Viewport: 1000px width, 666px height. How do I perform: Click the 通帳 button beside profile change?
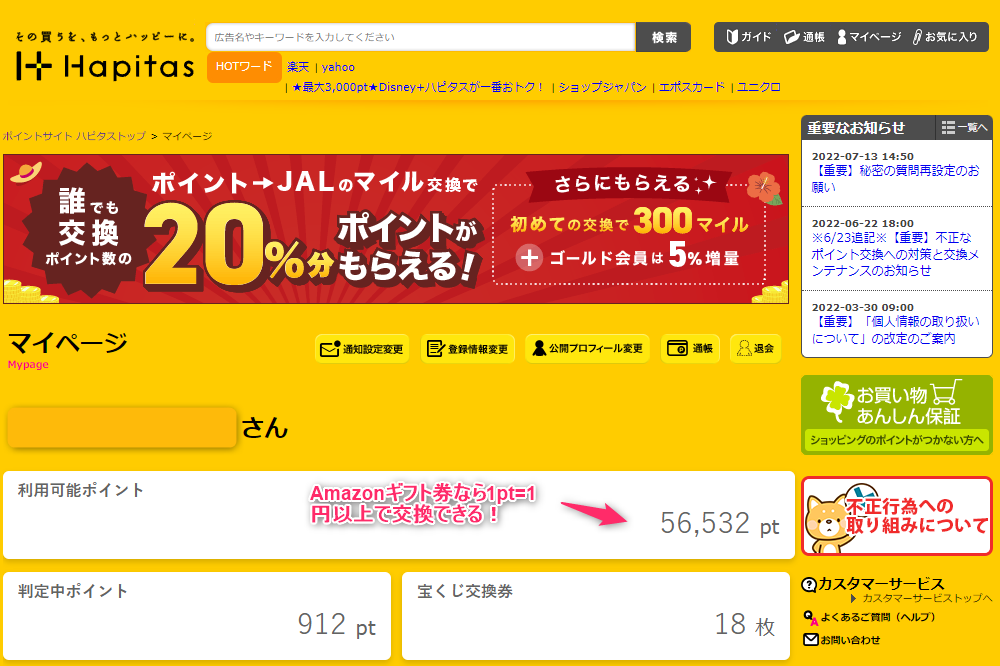(x=691, y=348)
